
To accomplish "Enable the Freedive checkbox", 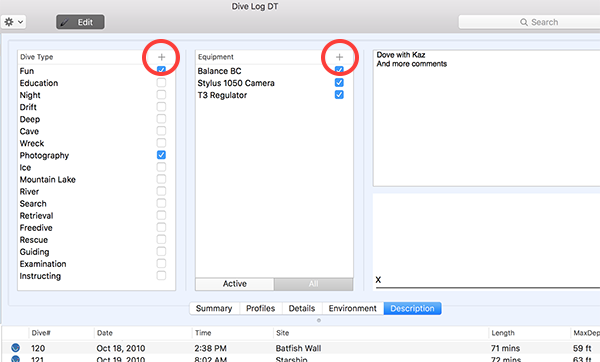I will point(161,227).
